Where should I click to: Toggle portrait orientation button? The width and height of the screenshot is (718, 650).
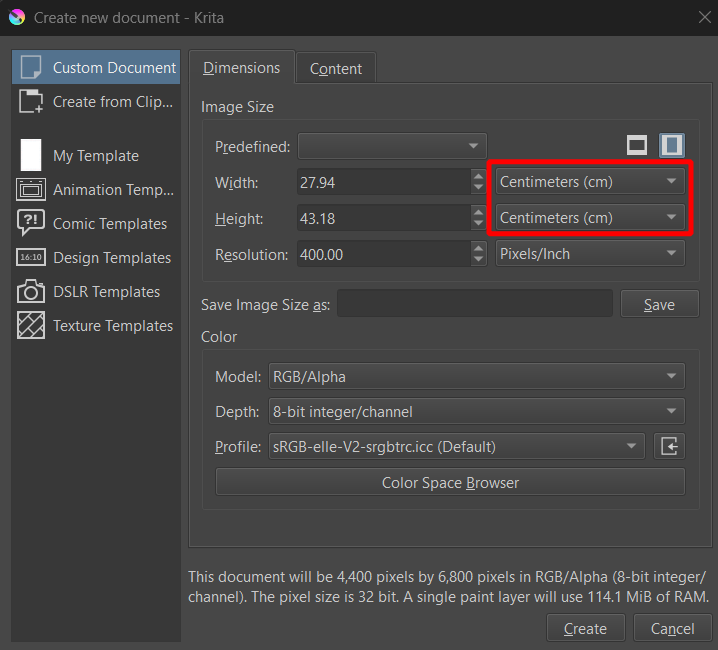coord(672,146)
